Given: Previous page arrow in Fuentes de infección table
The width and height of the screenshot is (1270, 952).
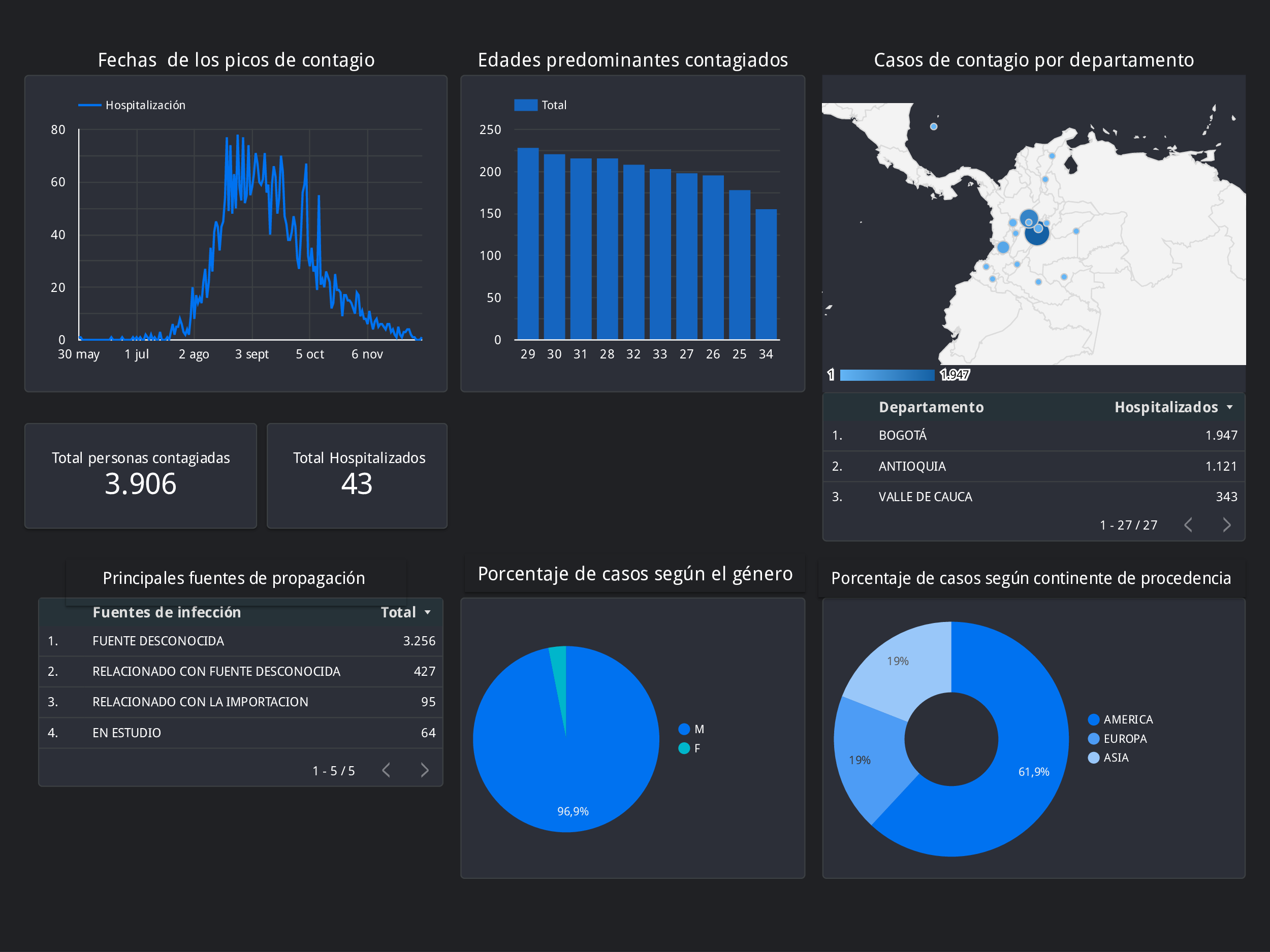Looking at the screenshot, I should tap(387, 770).
